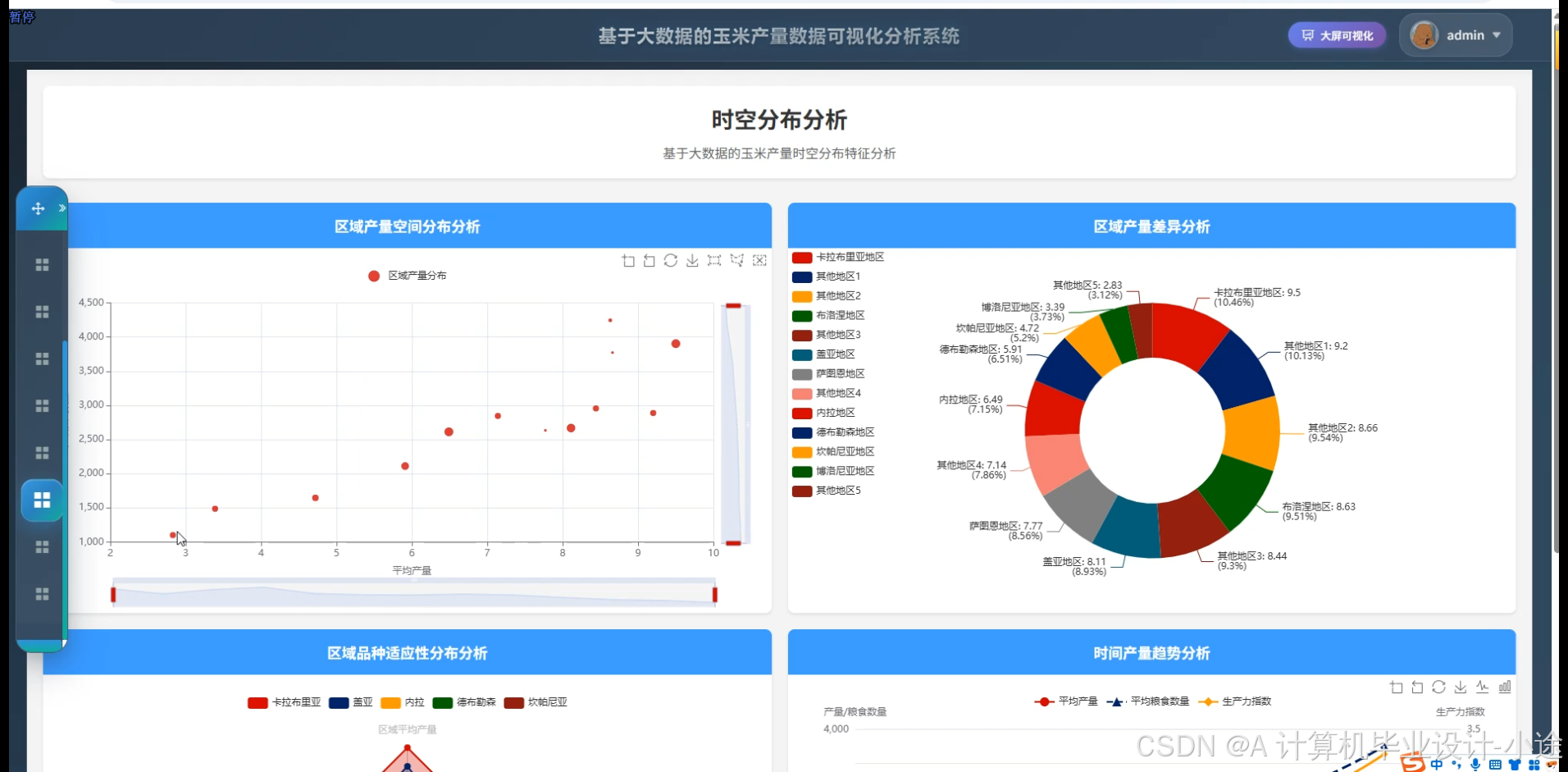Viewport: 1568px width, 772px height.
Task: Toggle 布洛涅地区 pie legend item
Action: pyautogui.click(x=828, y=316)
